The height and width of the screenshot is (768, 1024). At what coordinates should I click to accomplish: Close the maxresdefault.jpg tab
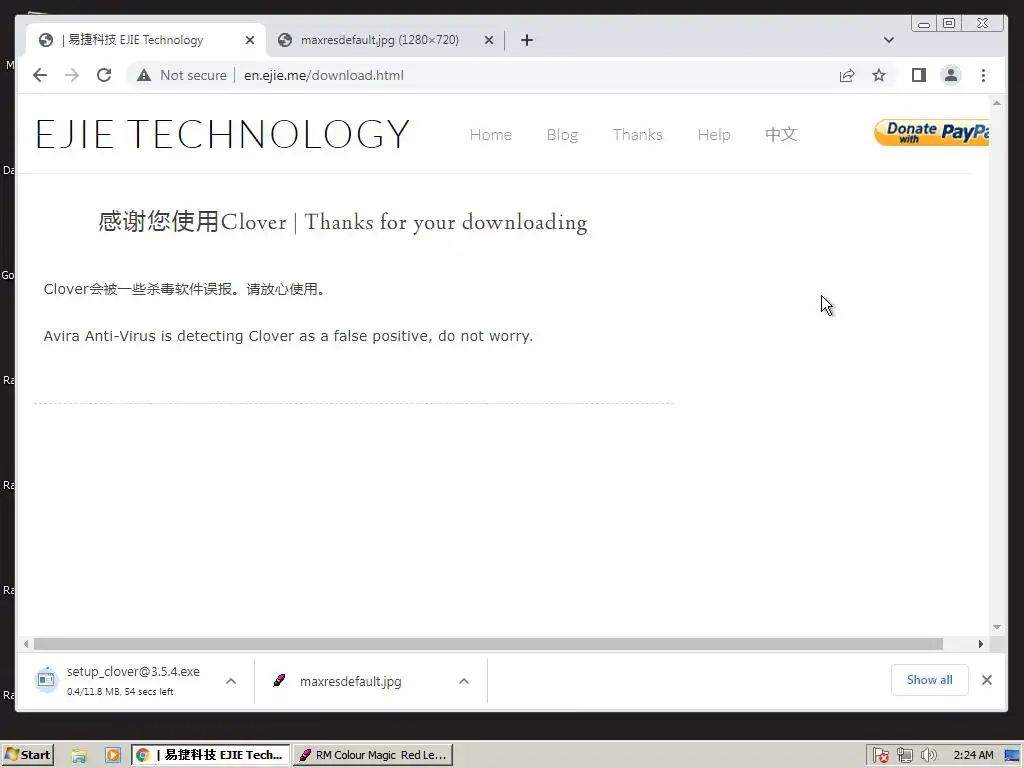pos(488,40)
